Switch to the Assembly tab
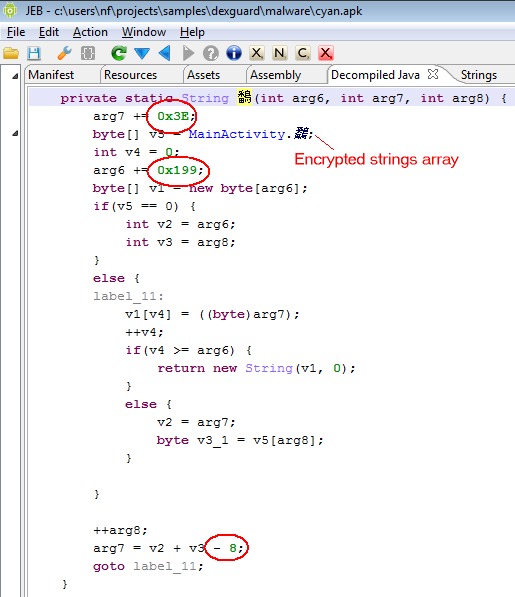 click(x=276, y=75)
